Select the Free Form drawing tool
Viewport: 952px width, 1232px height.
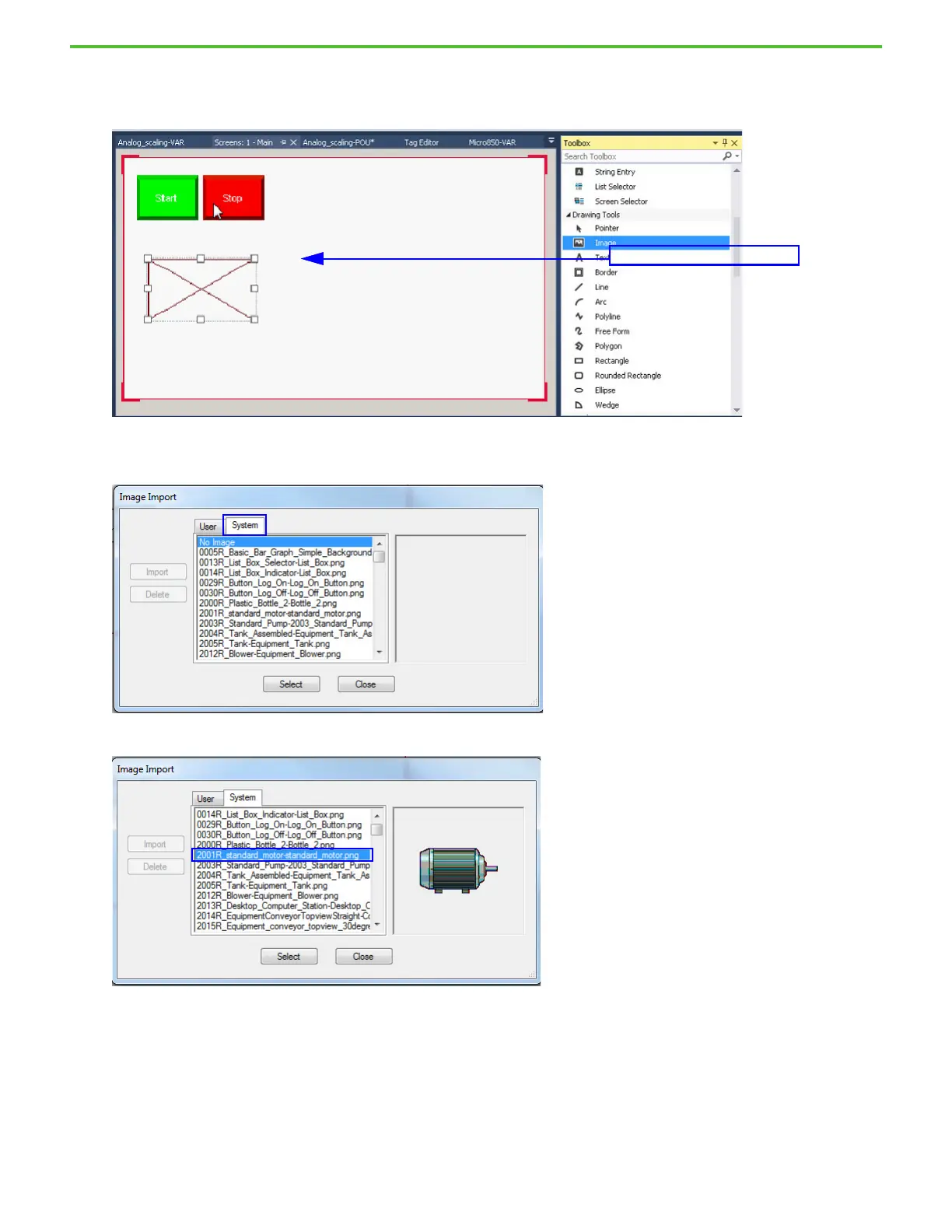tap(646, 331)
